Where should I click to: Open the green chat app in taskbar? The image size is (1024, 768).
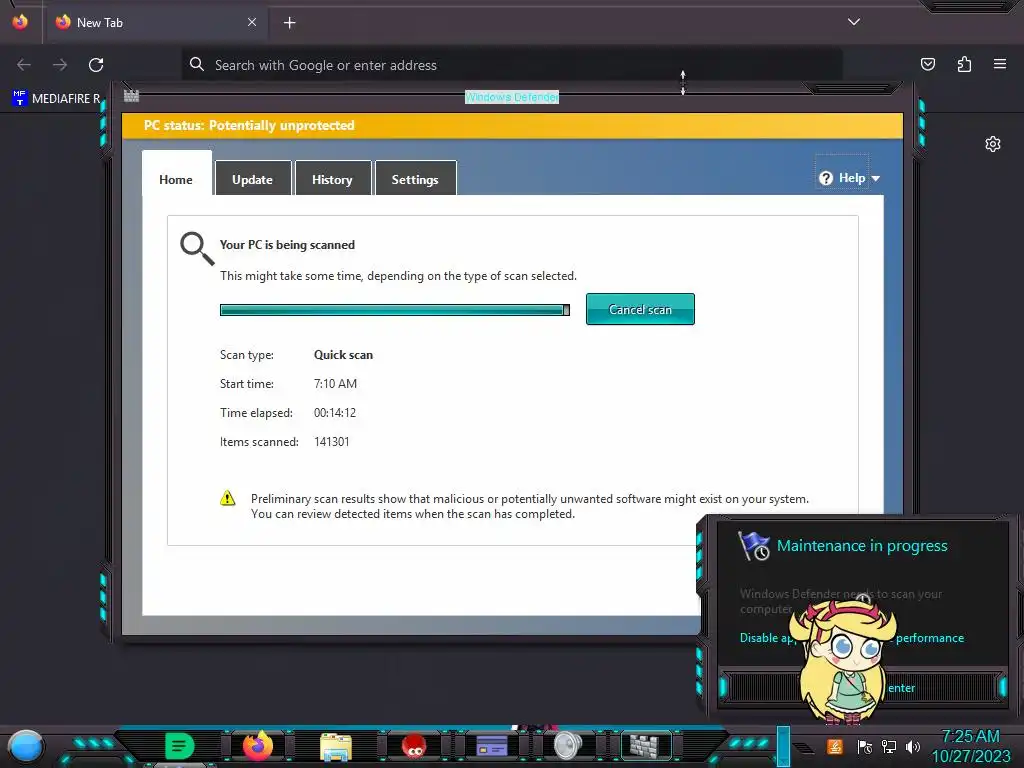tap(180, 745)
